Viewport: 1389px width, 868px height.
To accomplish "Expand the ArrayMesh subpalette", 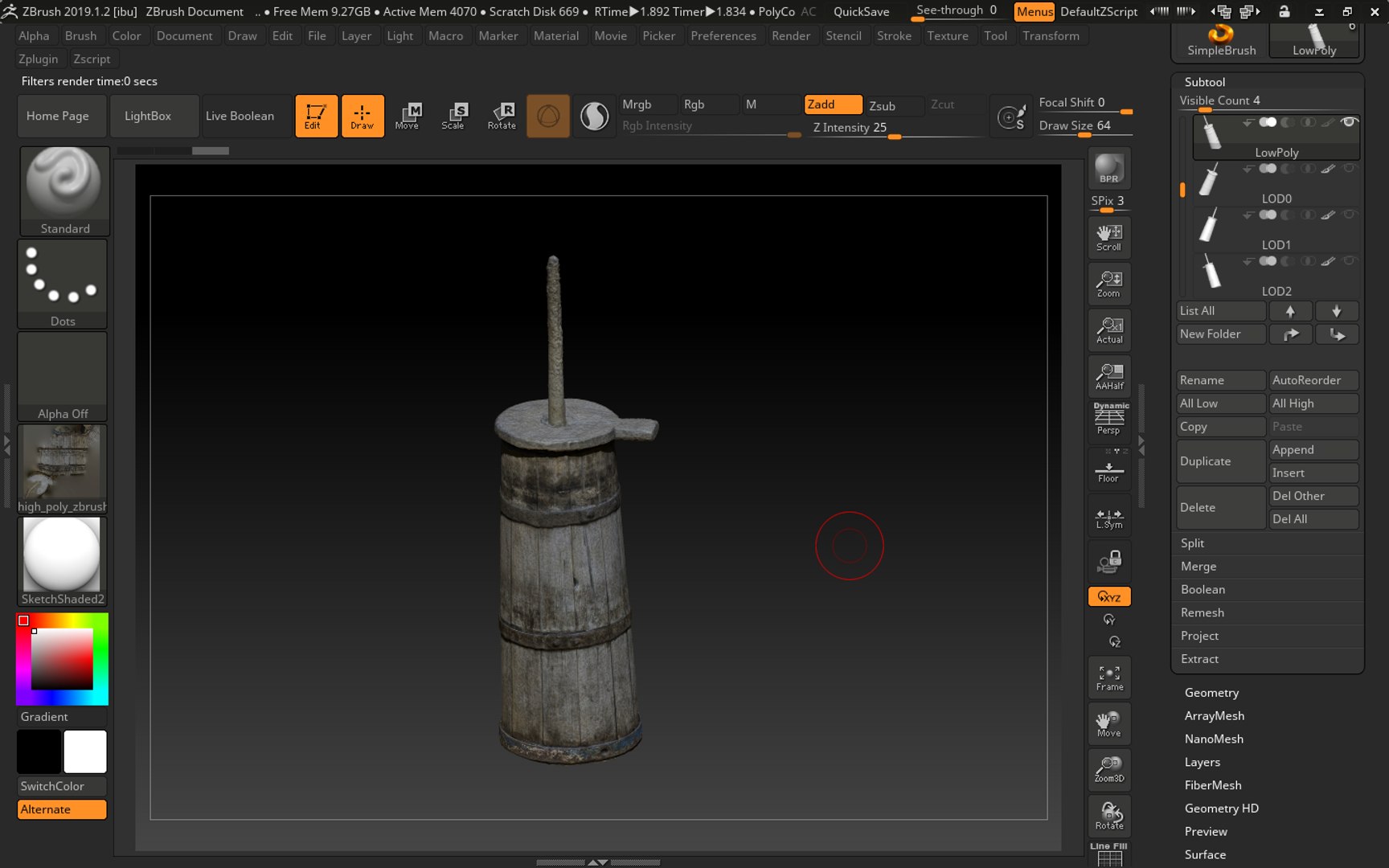I will pyautogui.click(x=1214, y=716).
